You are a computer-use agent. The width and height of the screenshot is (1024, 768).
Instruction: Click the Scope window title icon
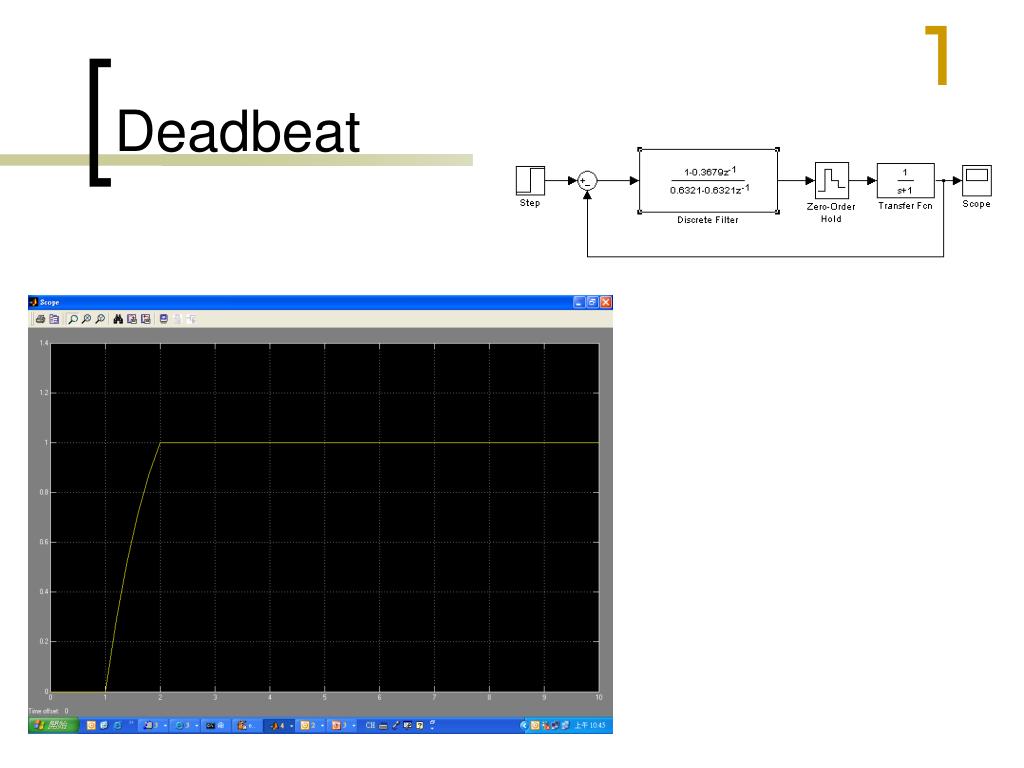tap(33, 302)
